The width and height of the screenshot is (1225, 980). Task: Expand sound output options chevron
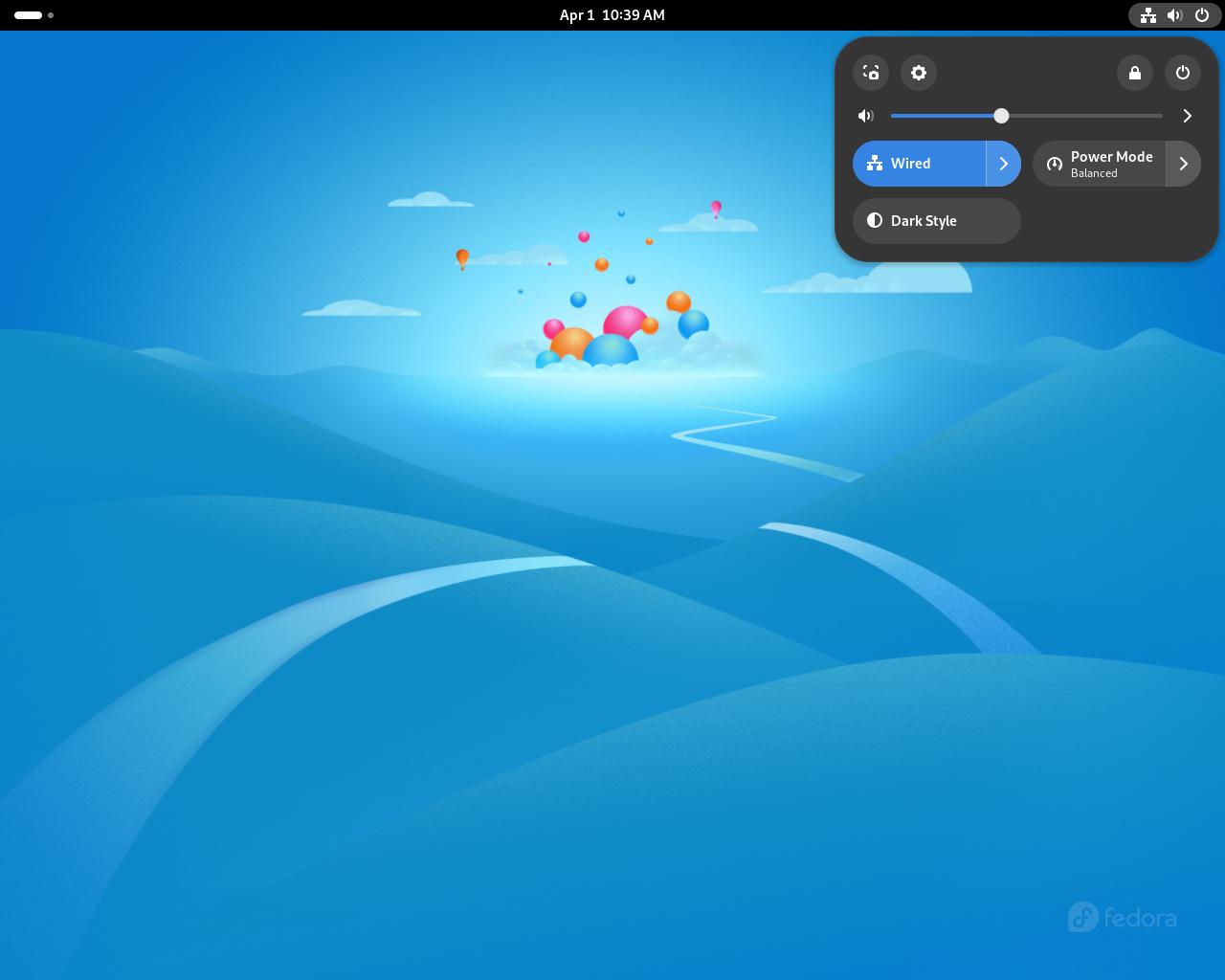pos(1187,116)
